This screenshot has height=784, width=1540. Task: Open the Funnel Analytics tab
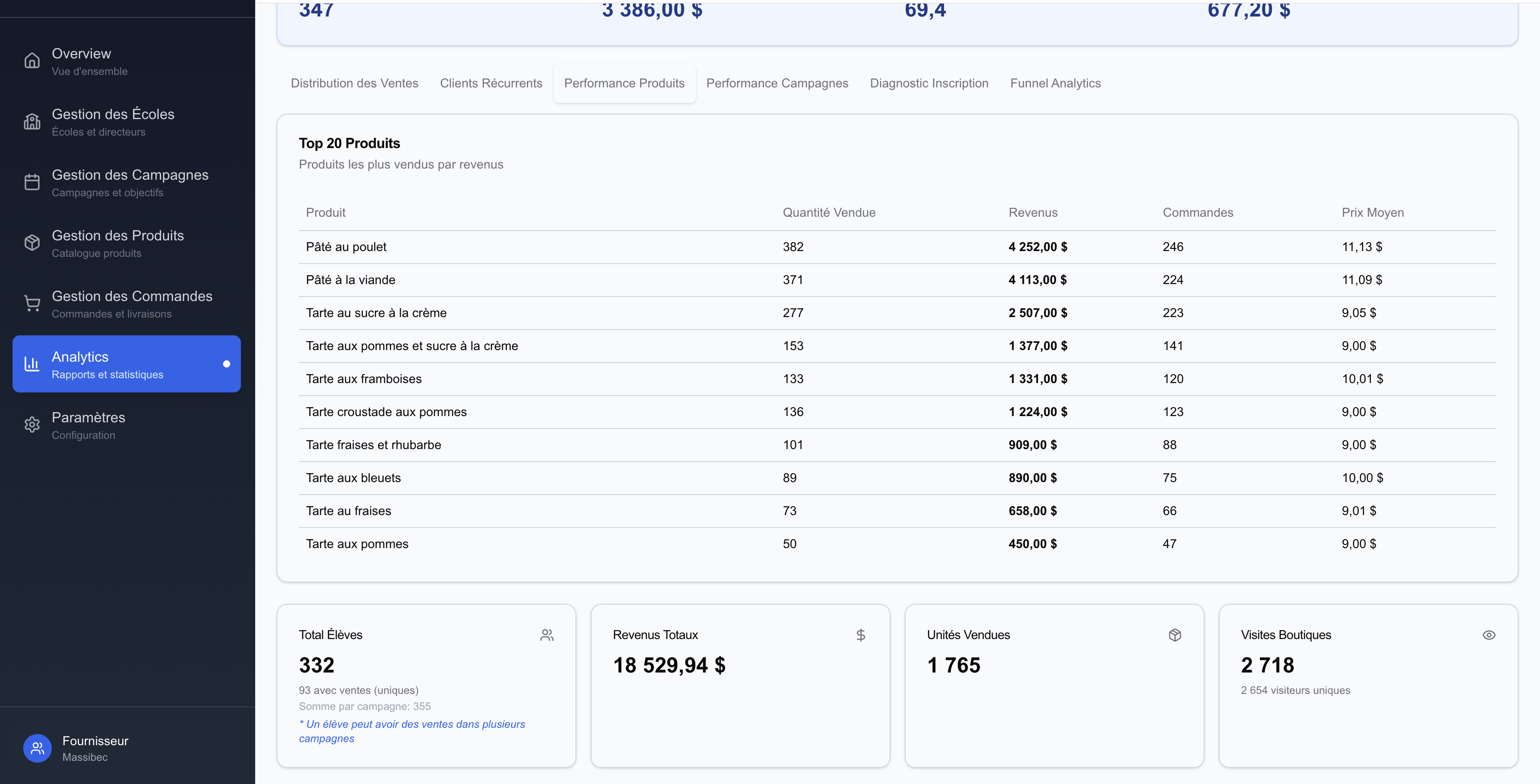(1055, 83)
